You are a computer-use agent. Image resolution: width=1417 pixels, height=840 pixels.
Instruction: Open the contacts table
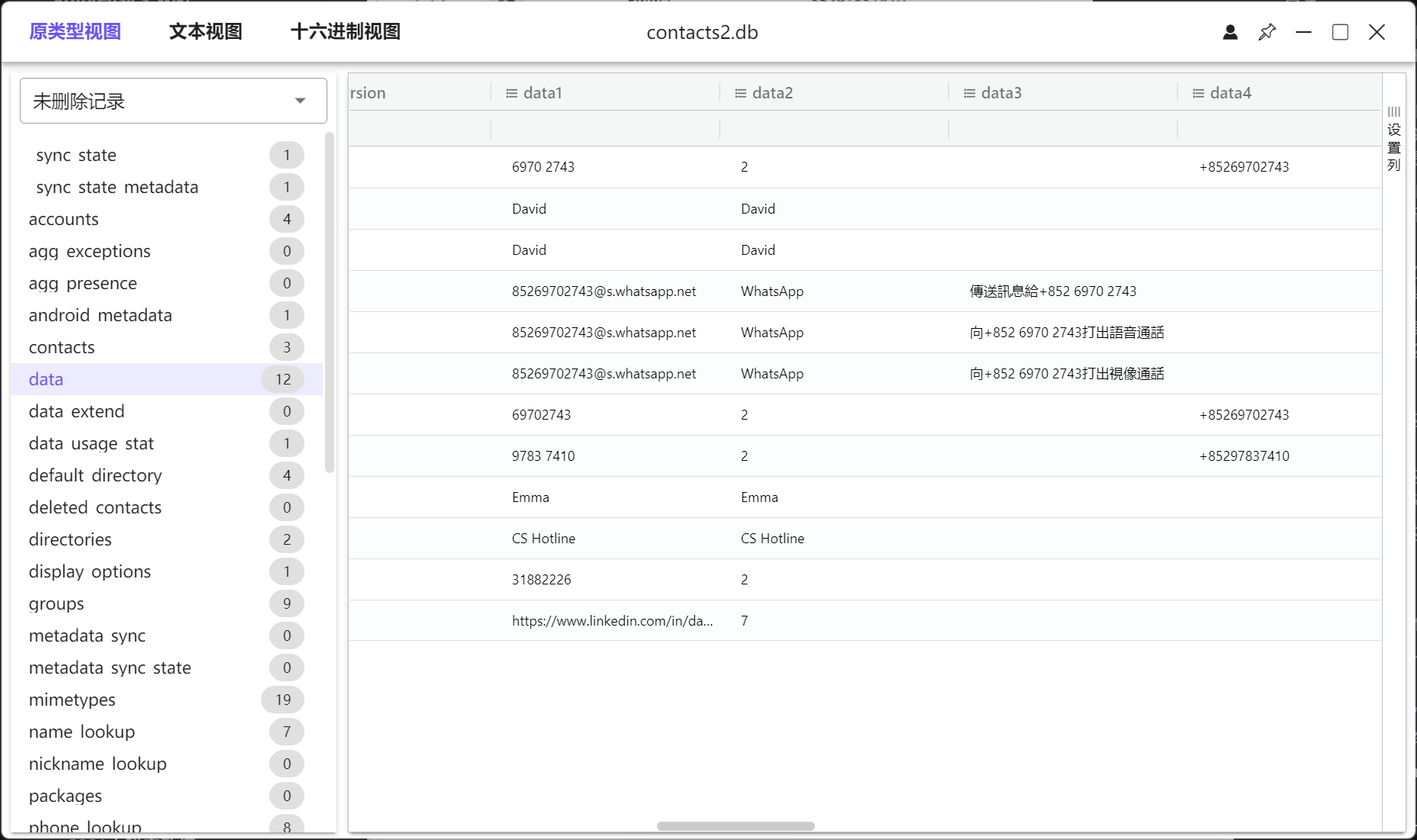pyautogui.click(x=62, y=347)
